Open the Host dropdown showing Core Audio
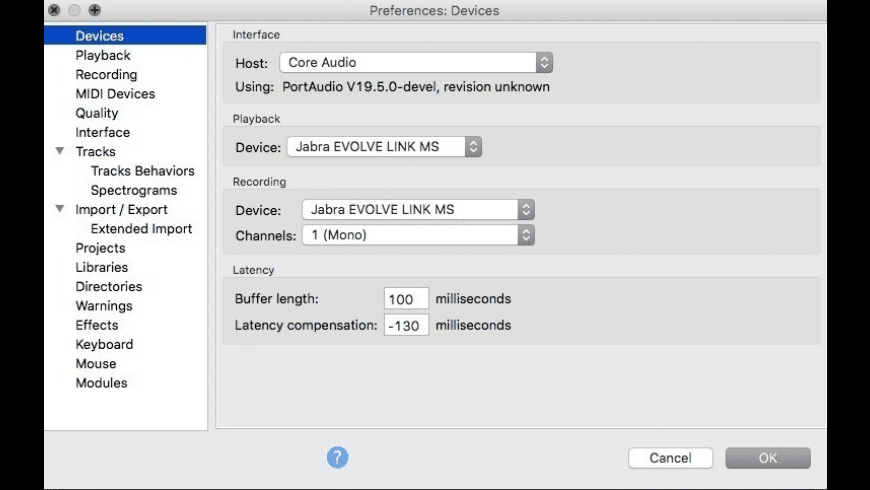 point(416,62)
